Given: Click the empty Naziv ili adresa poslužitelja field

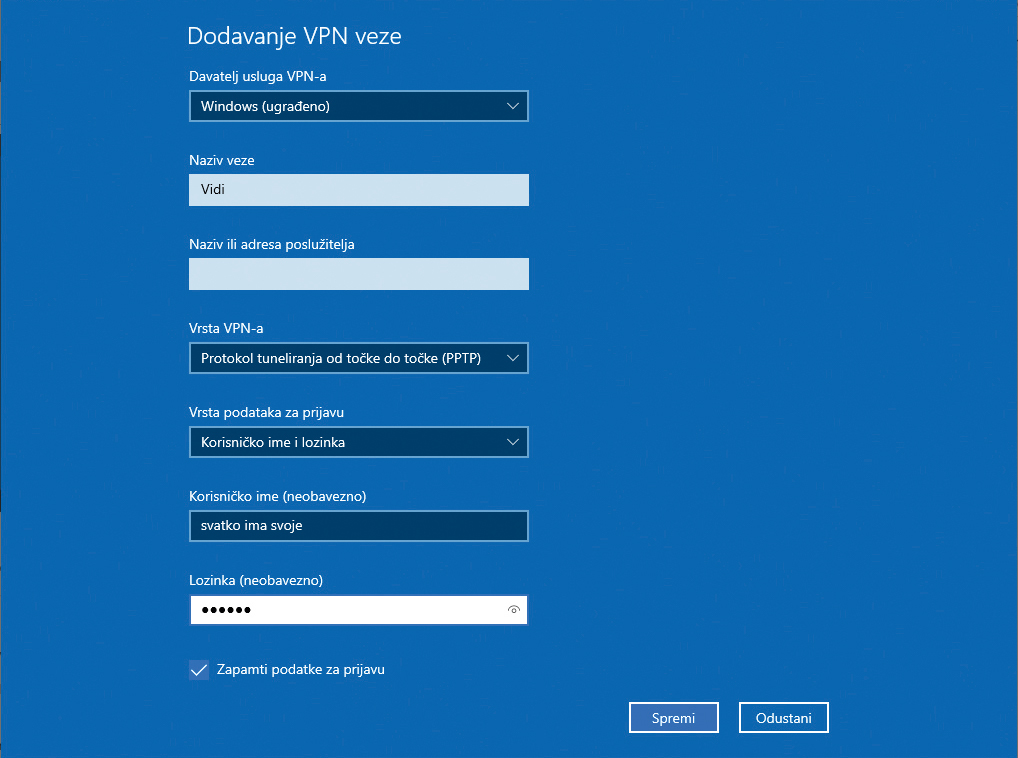Looking at the screenshot, I should [358, 274].
